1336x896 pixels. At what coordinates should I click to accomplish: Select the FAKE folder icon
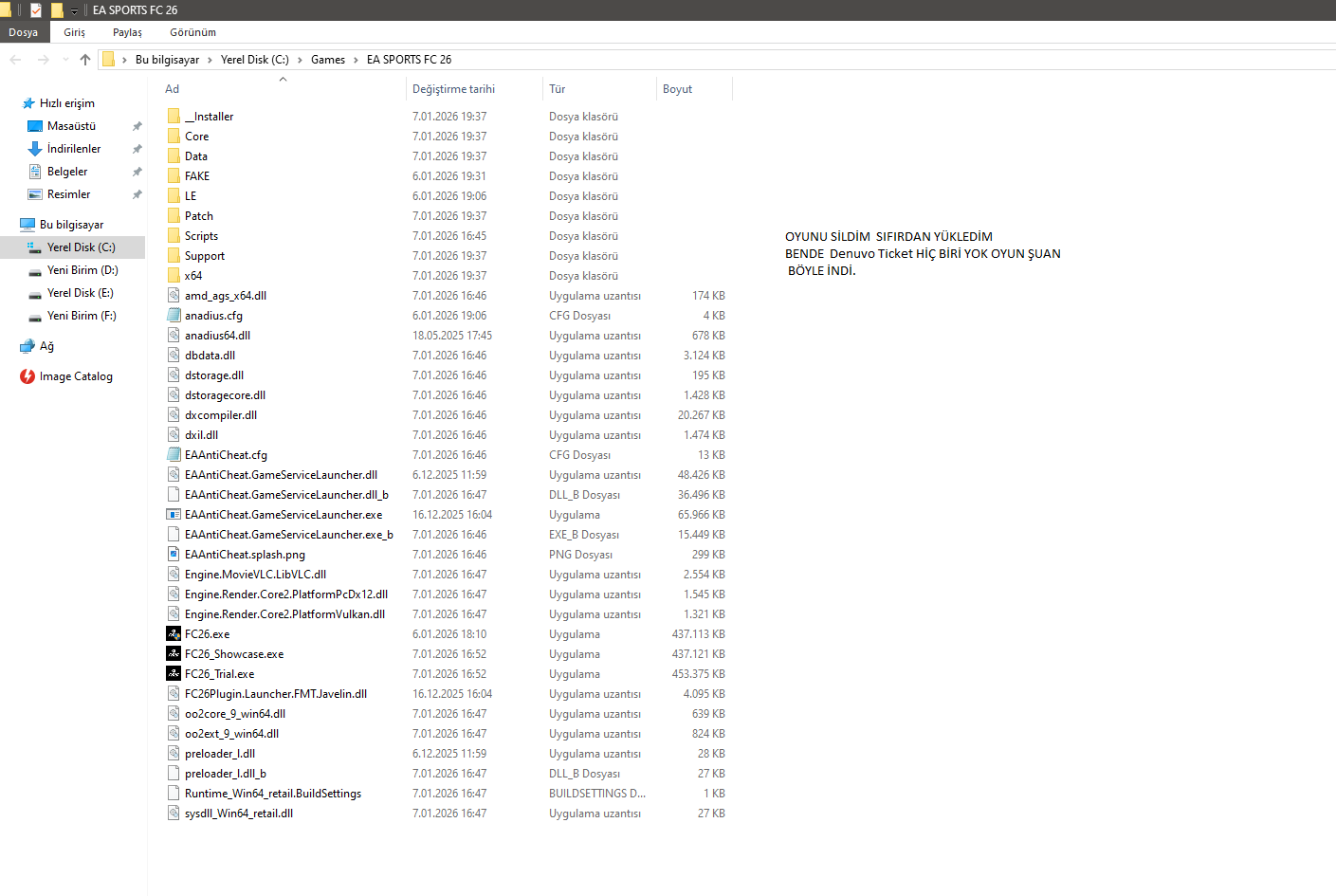click(174, 175)
